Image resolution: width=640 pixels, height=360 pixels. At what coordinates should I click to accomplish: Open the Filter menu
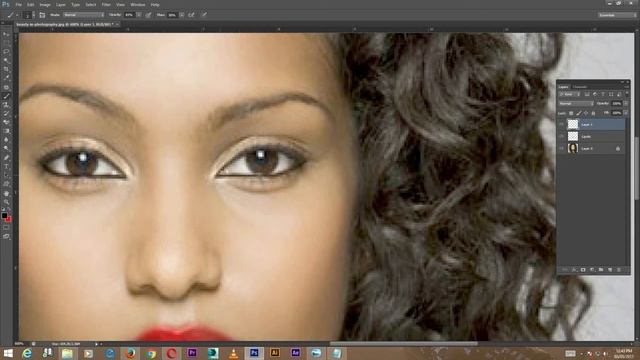(x=106, y=4)
